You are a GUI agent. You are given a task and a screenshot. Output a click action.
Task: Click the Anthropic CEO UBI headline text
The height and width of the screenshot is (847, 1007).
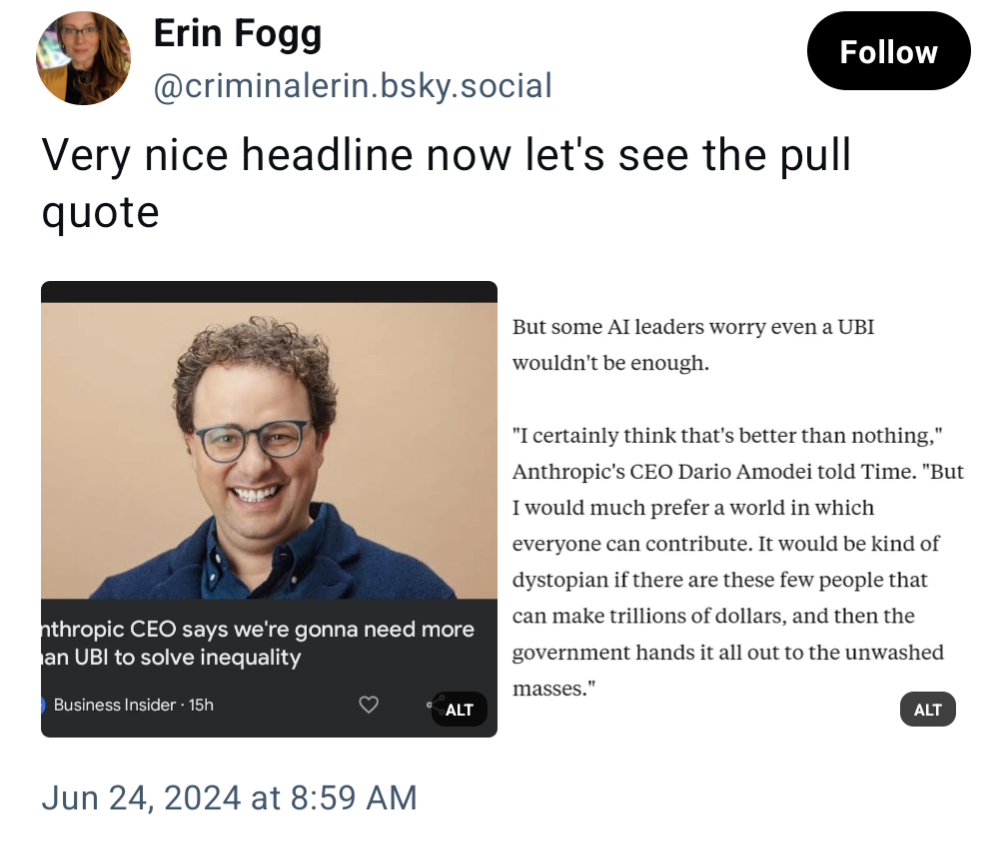(257, 643)
